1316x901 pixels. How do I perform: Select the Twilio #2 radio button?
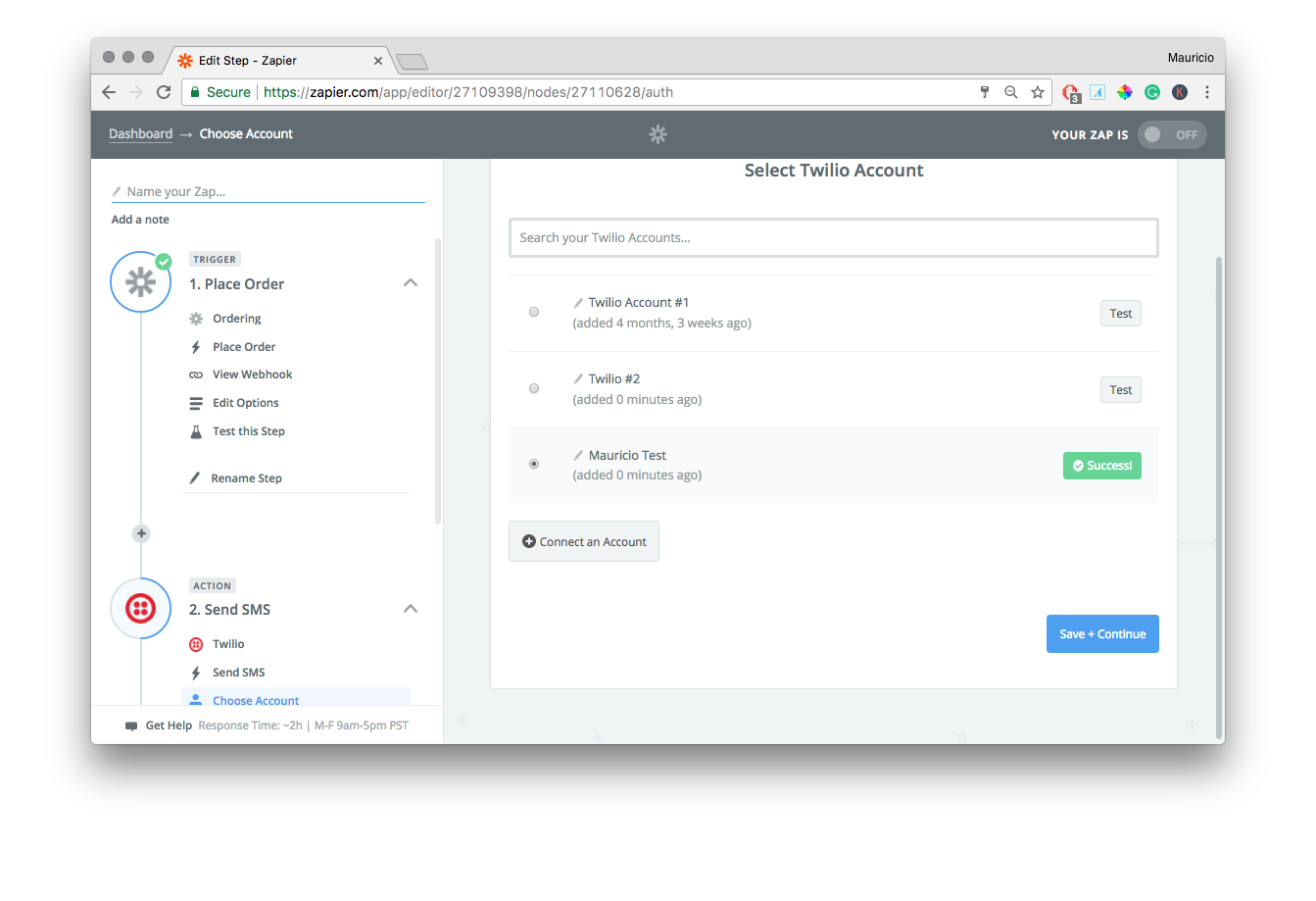pyautogui.click(x=534, y=388)
